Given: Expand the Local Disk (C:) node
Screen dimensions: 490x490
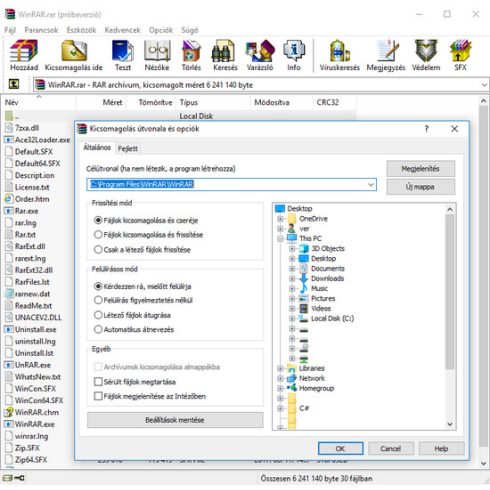Looking at the screenshot, I should [x=292, y=318].
